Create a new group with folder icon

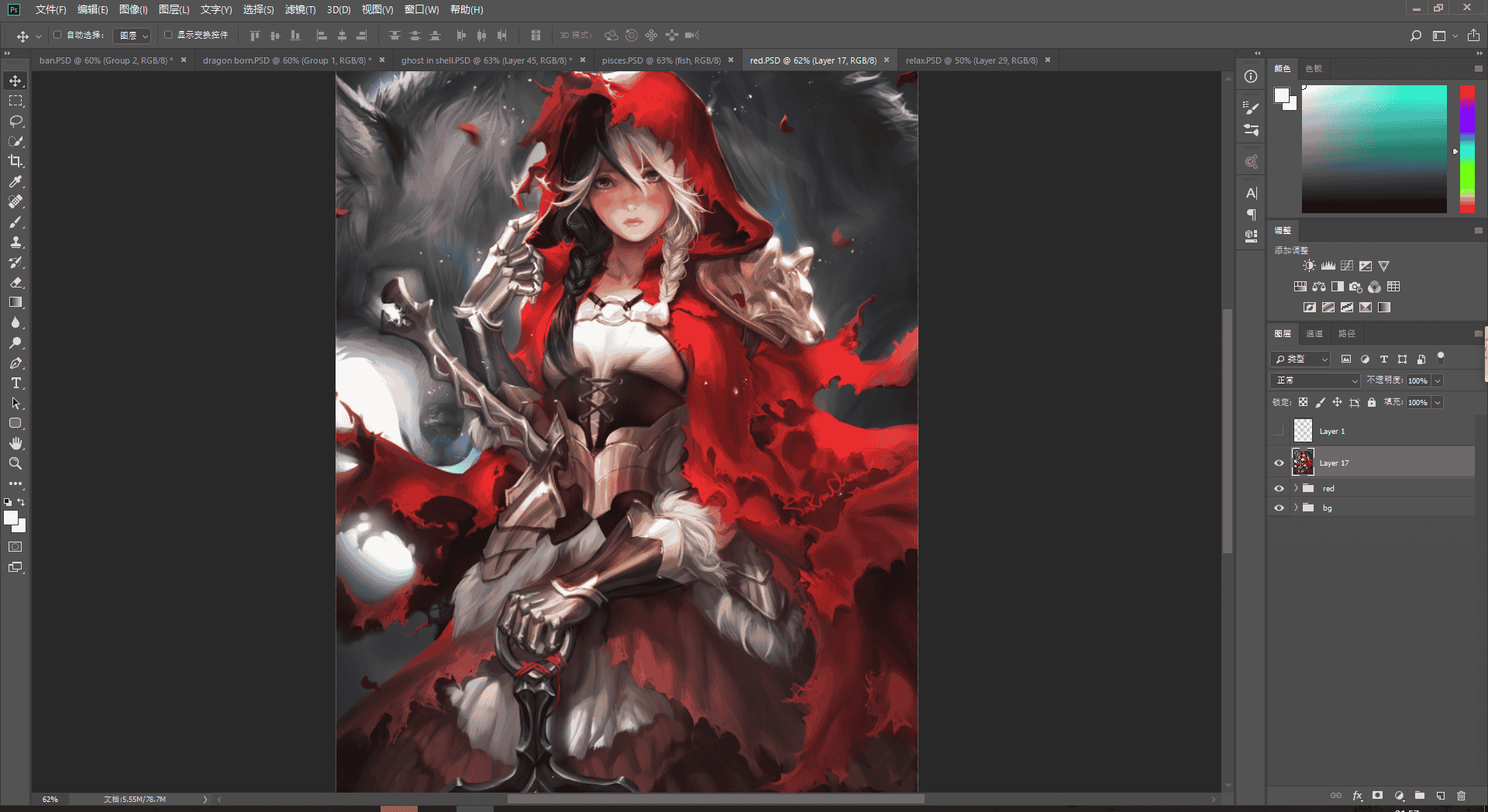coord(1420,796)
